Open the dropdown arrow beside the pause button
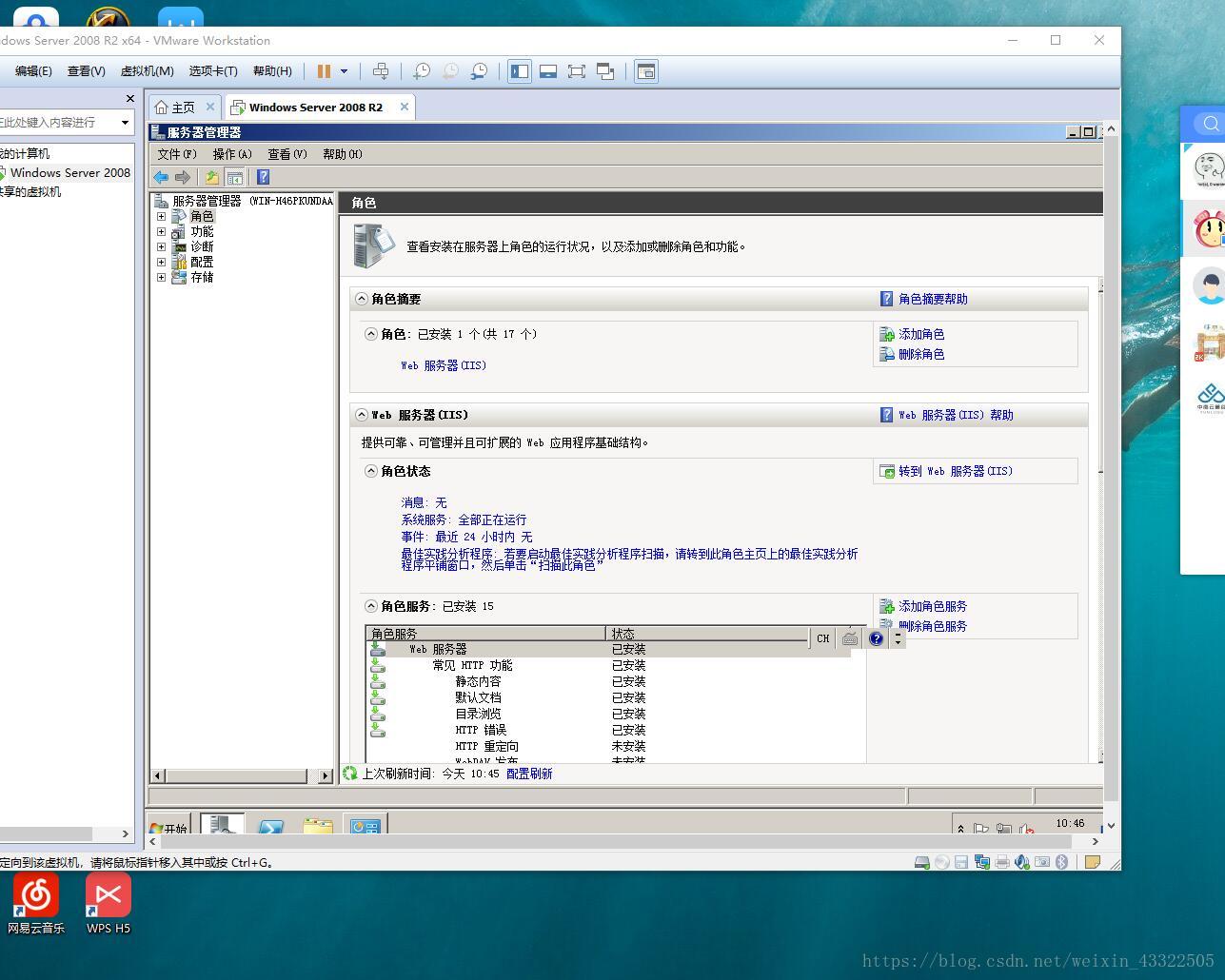This screenshot has height=980, width=1225. tap(345, 71)
